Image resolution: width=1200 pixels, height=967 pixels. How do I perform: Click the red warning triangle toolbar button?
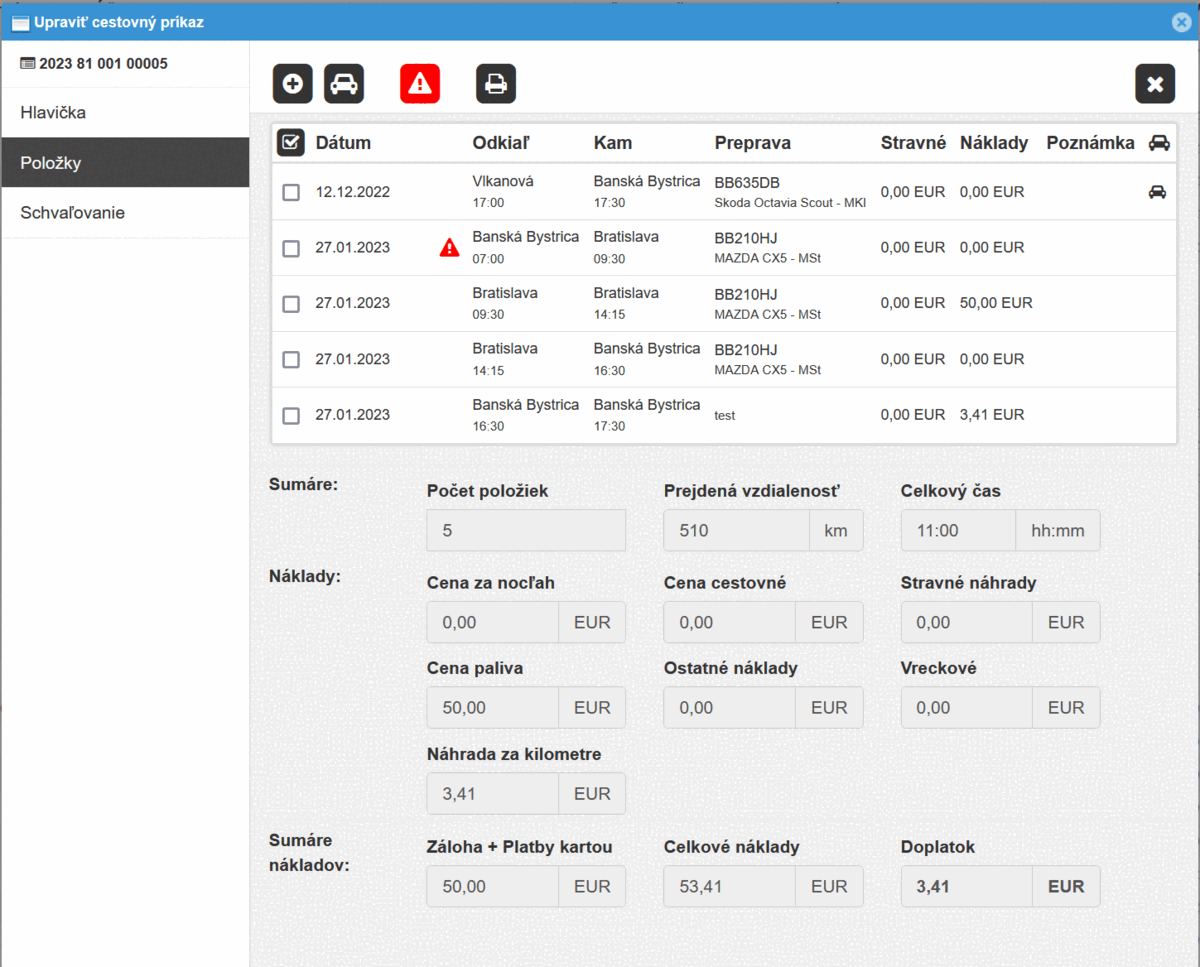click(x=420, y=84)
